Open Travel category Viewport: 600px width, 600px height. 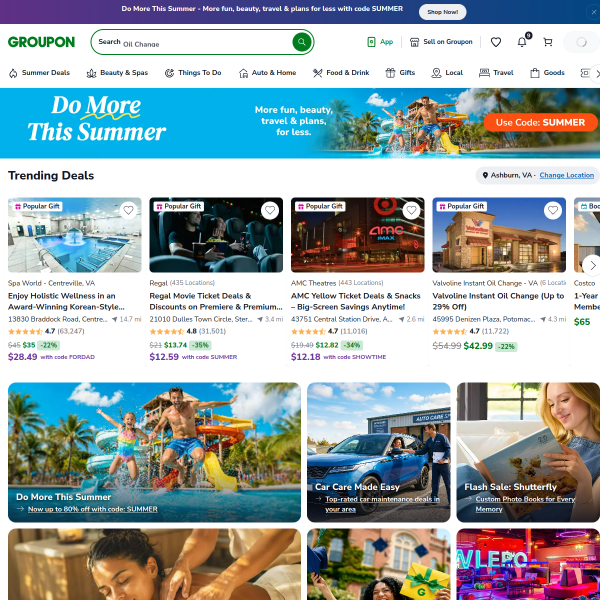coord(496,73)
